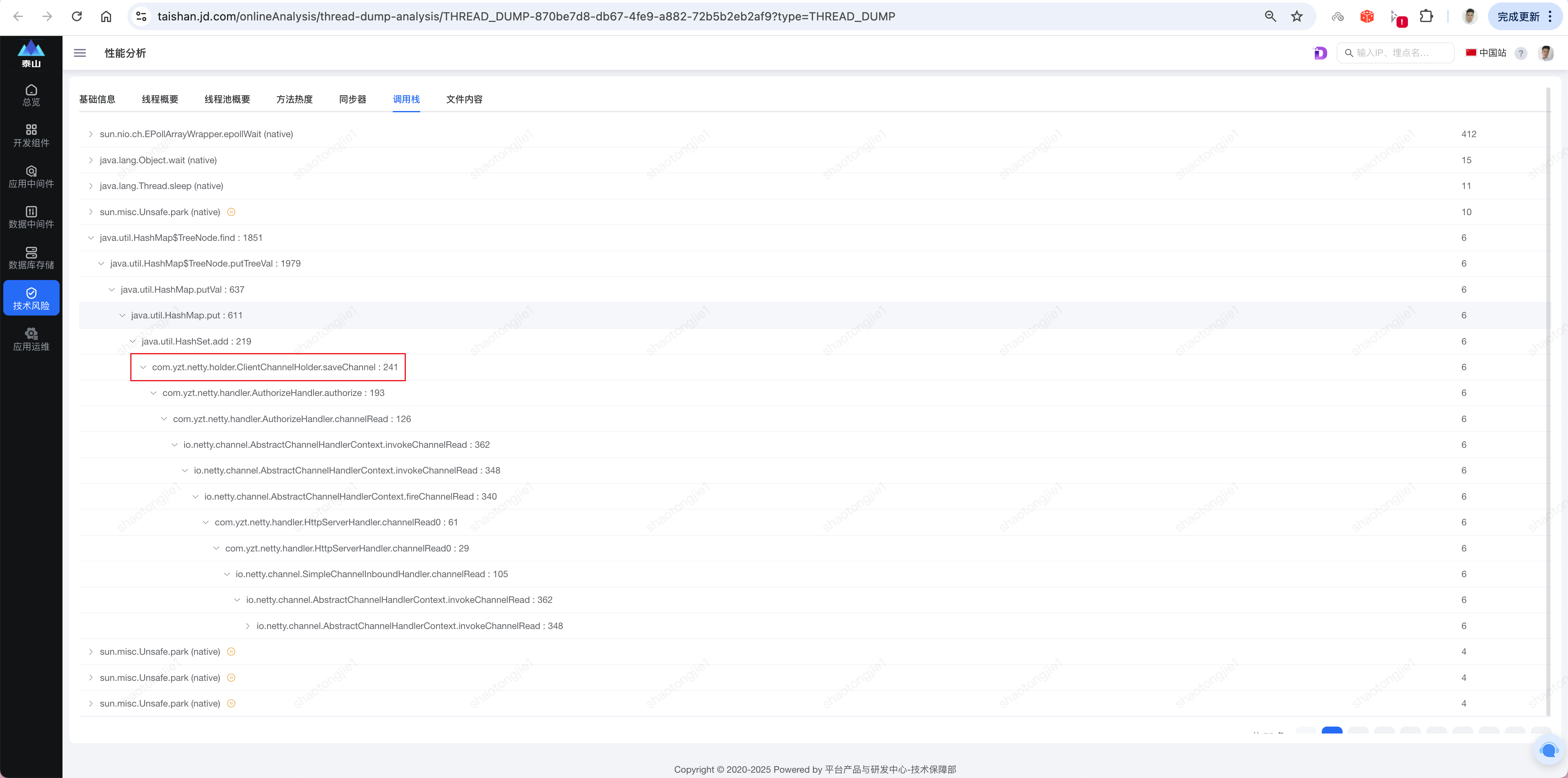
Task: Collapse ClientChannelHolder.saveChannel : 241 node
Action: [143, 367]
